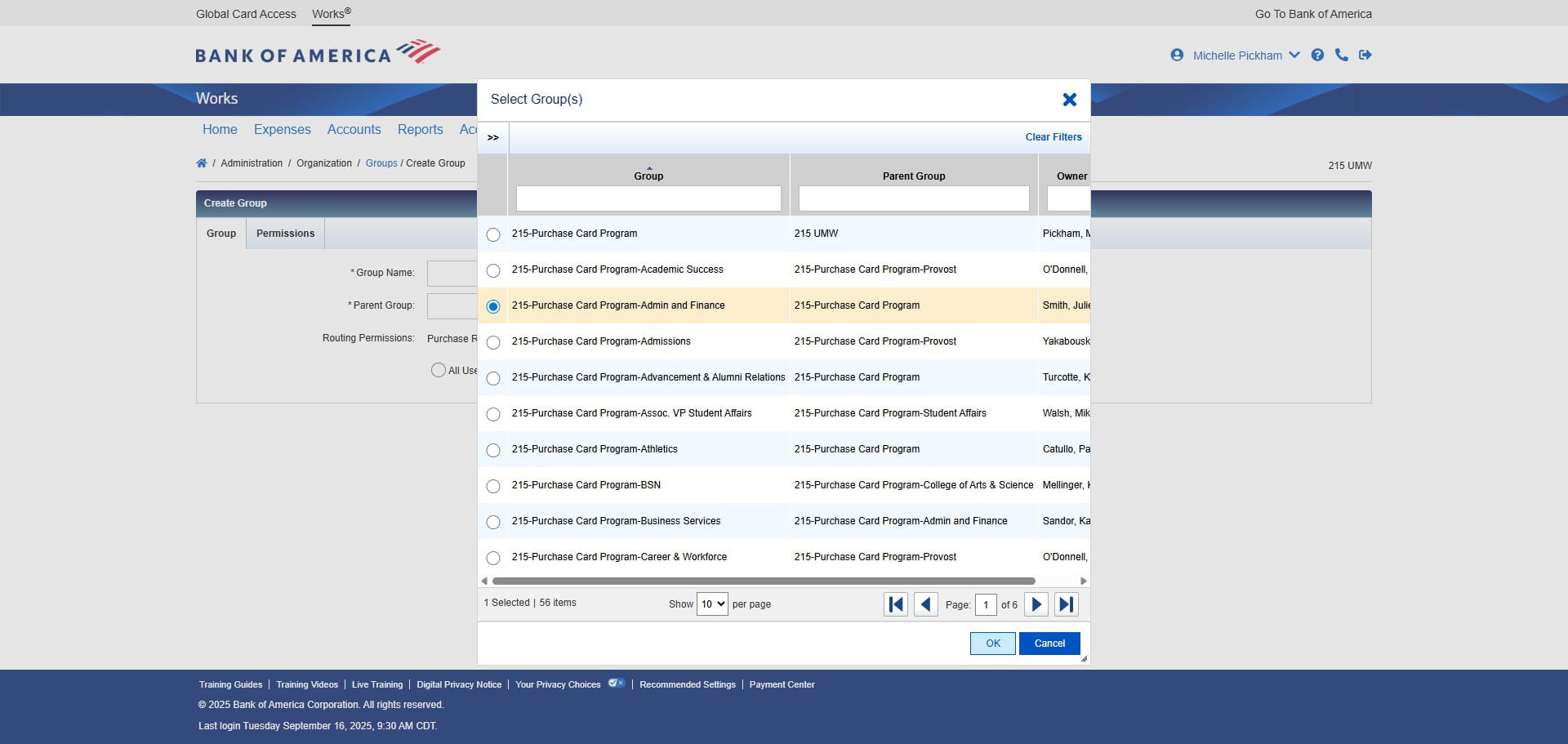
Task: Open the Reports menu
Action: coord(420,129)
